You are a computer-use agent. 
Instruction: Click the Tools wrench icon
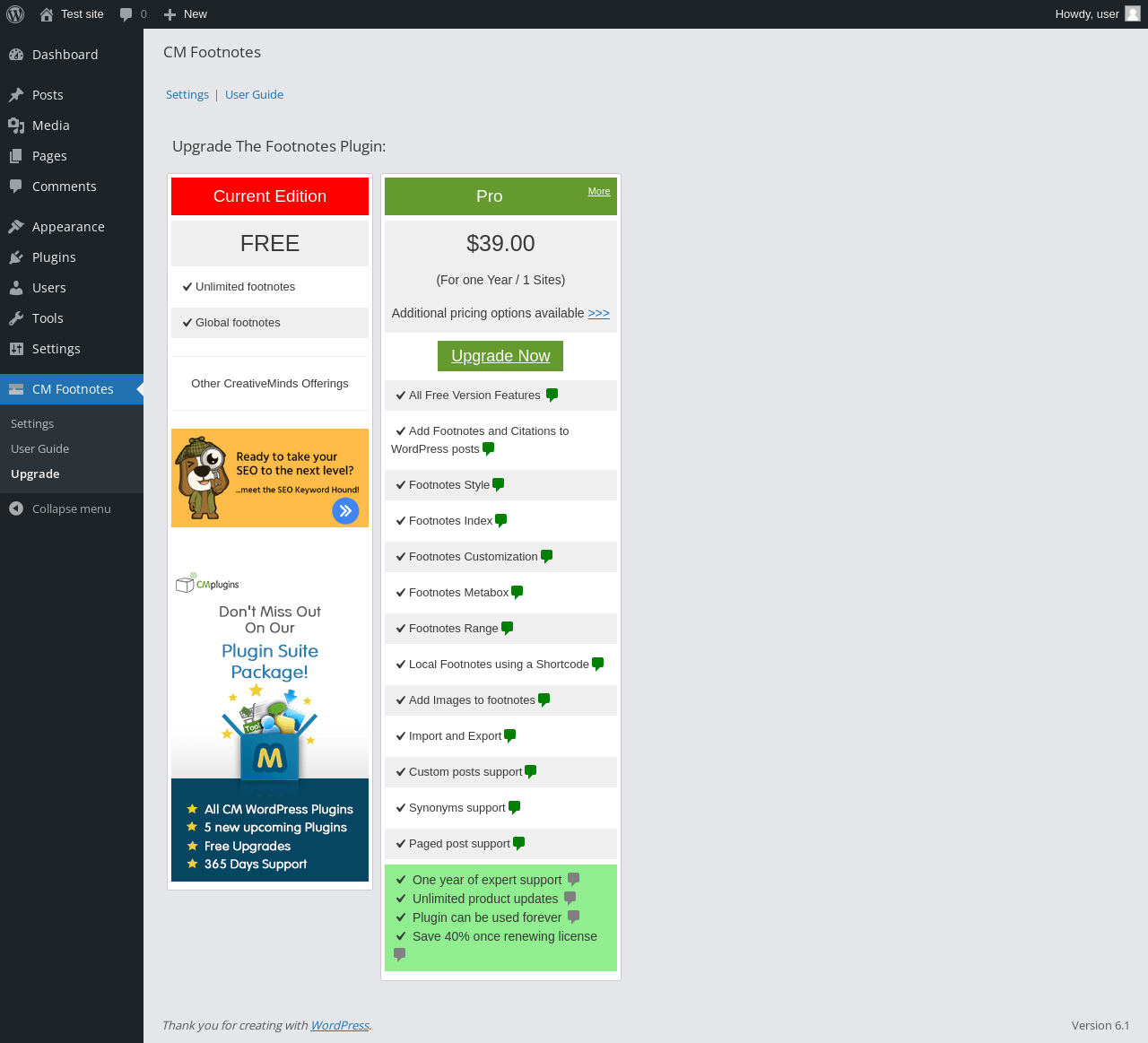point(16,318)
